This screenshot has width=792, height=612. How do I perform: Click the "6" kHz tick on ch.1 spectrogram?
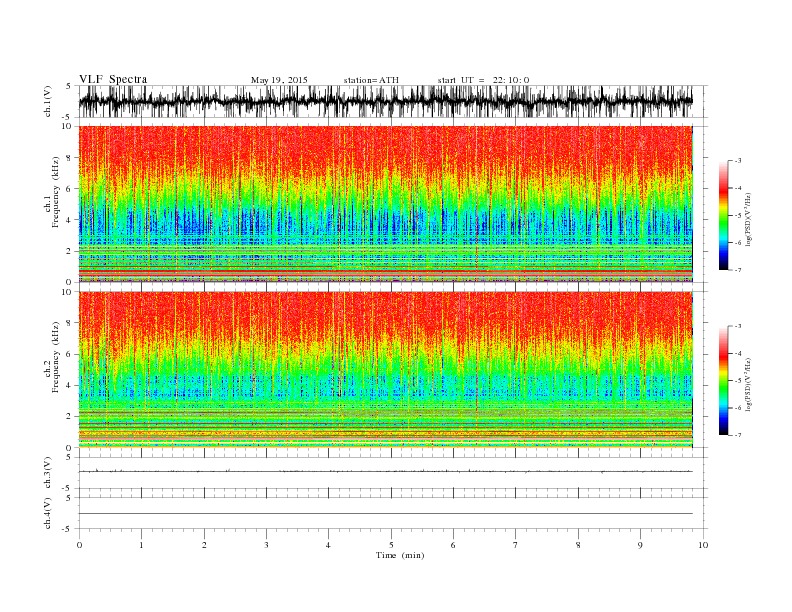[x=69, y=189]
